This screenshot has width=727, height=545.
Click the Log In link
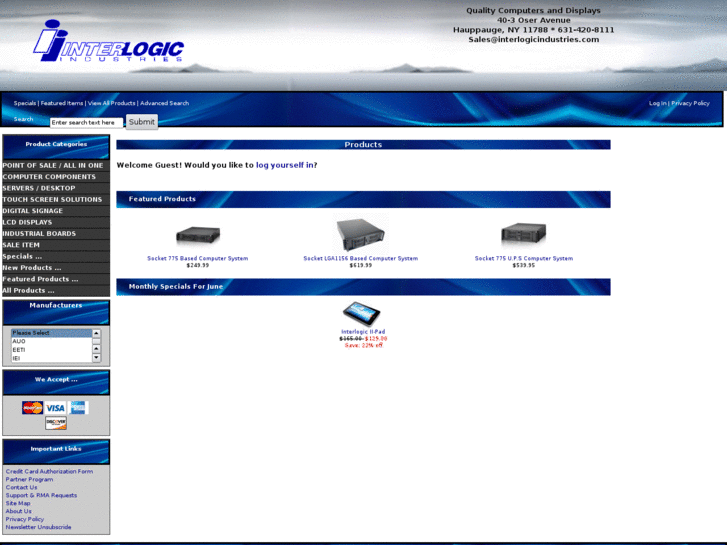point(657,103)
